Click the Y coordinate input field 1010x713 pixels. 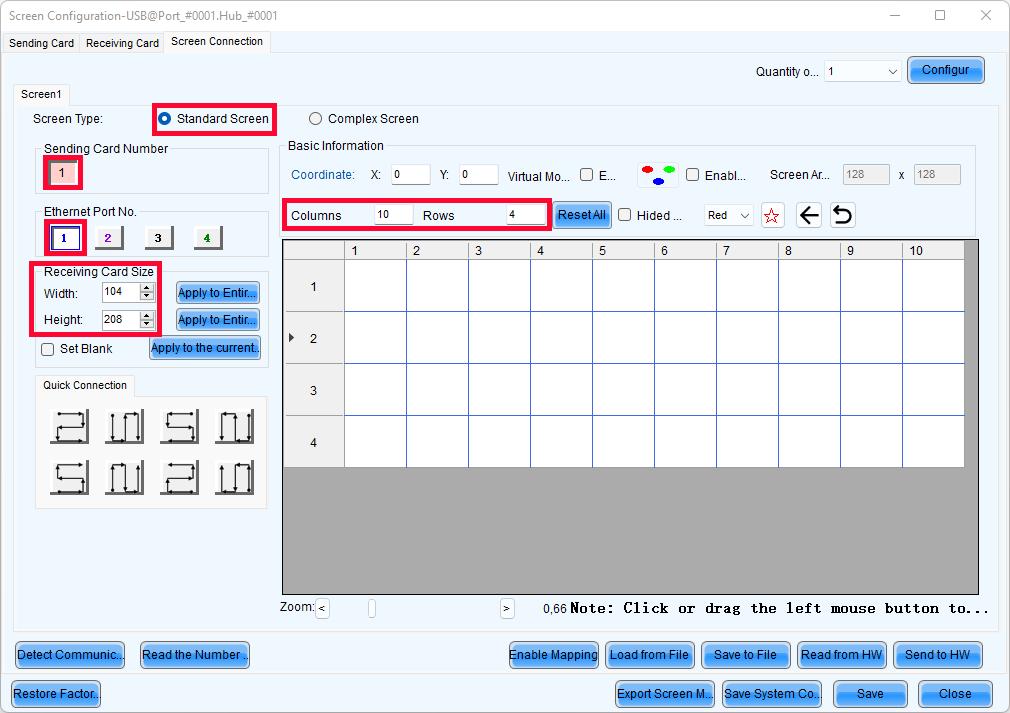click(x=479, y=175)
